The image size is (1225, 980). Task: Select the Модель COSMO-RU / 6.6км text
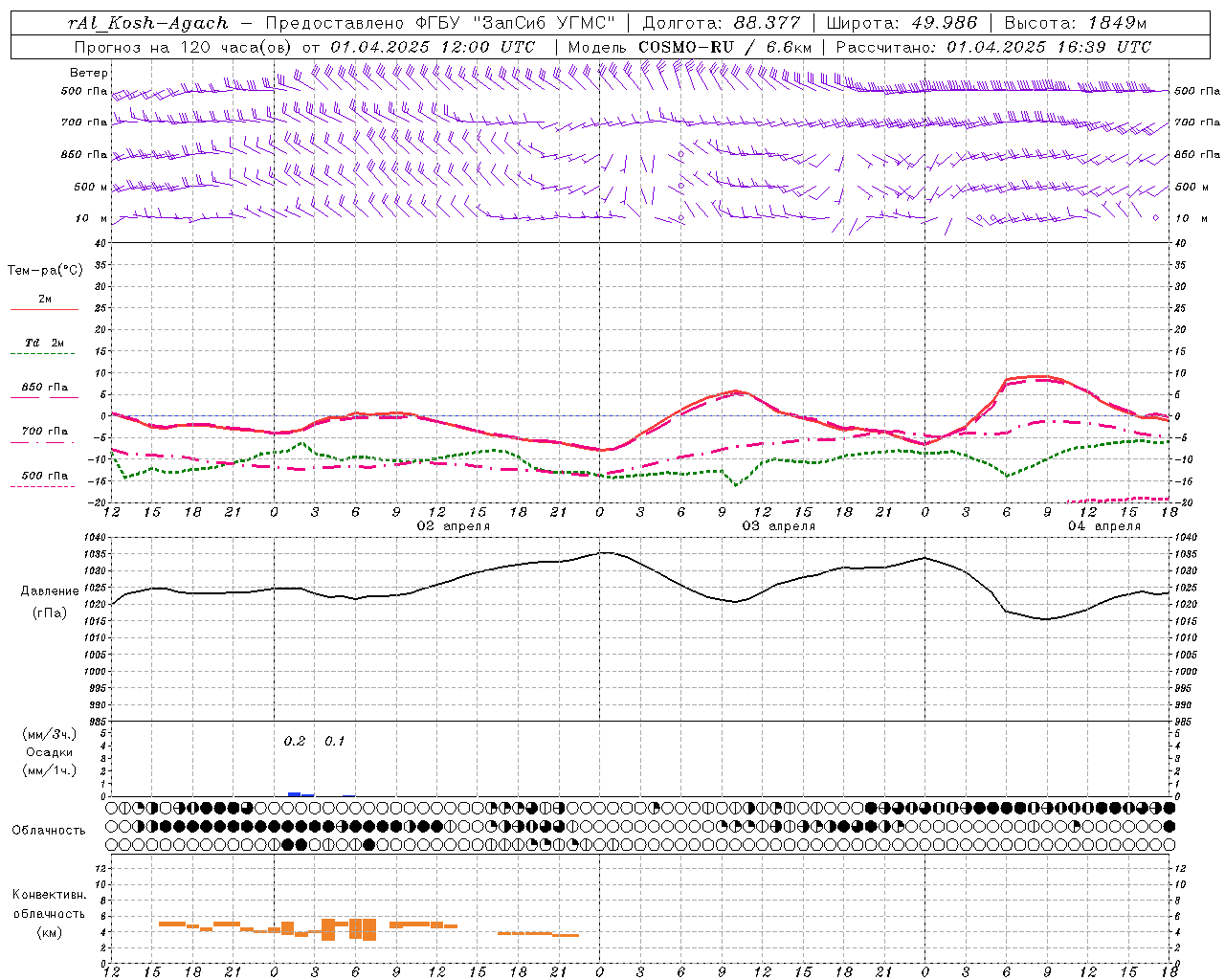pyautogui.click(x=690, y=47)
